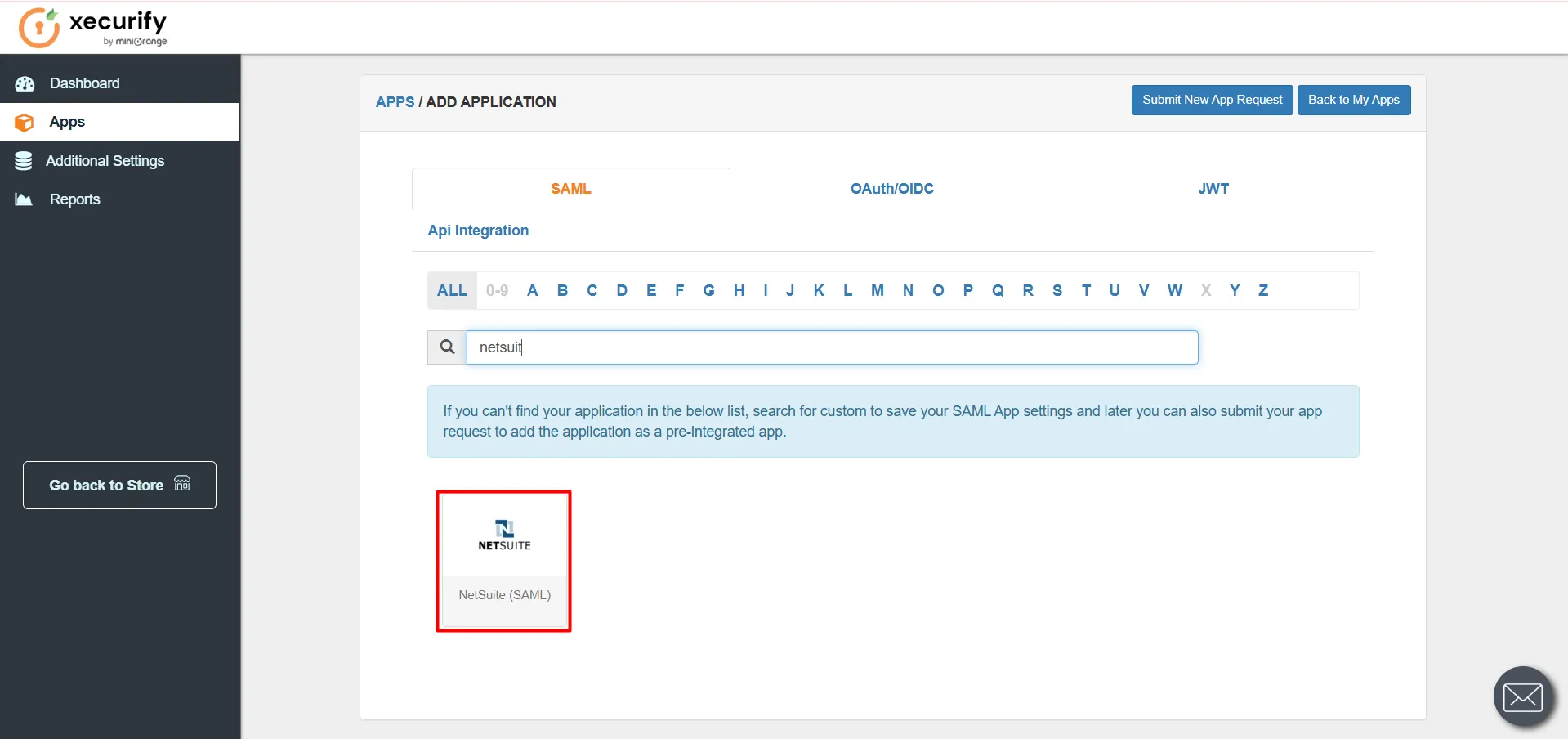Screen dimensions: 1568x739
Task: Click Go back to Store button
Action: tap(119, 485)
